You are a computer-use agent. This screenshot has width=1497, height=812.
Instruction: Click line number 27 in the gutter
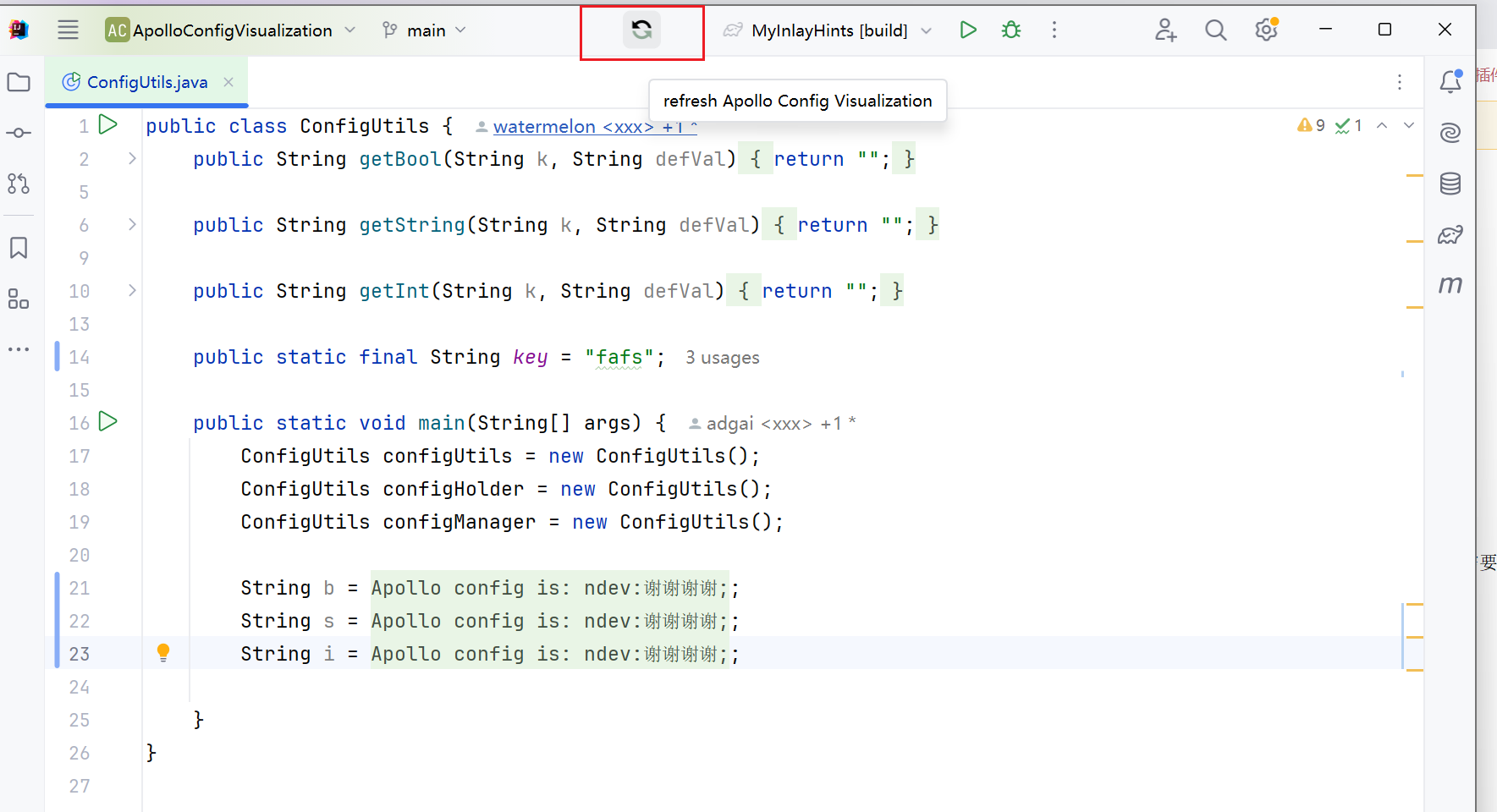tap(80, 786)
